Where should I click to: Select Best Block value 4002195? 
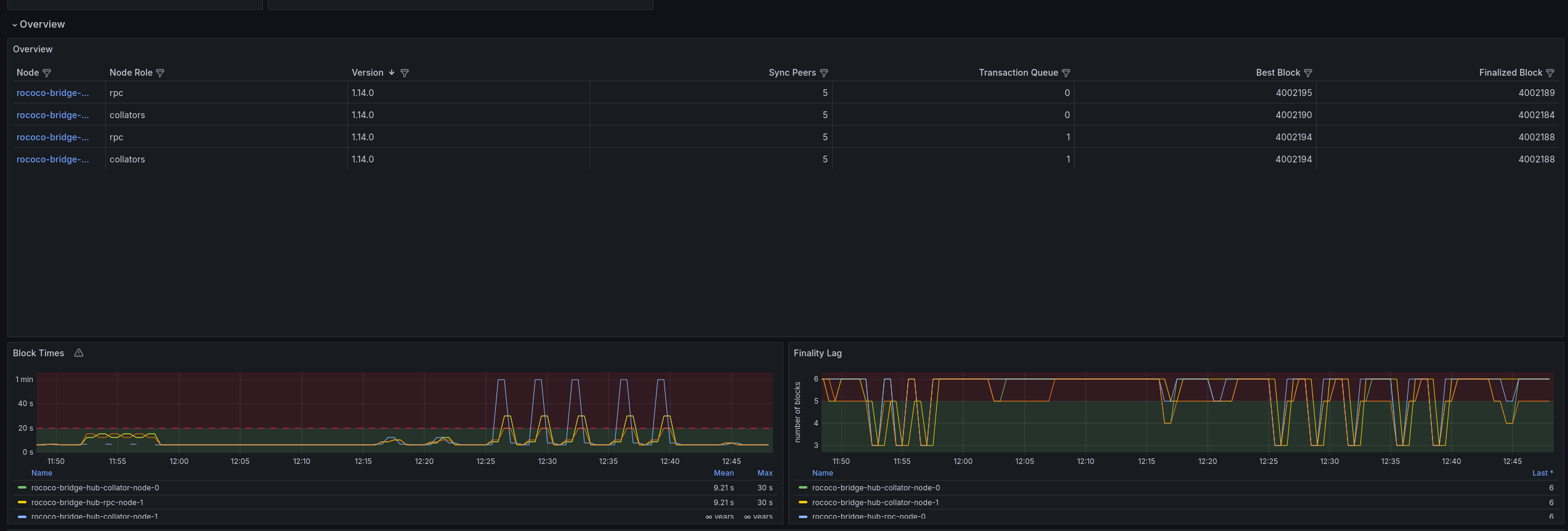[x=1294, y=93]
